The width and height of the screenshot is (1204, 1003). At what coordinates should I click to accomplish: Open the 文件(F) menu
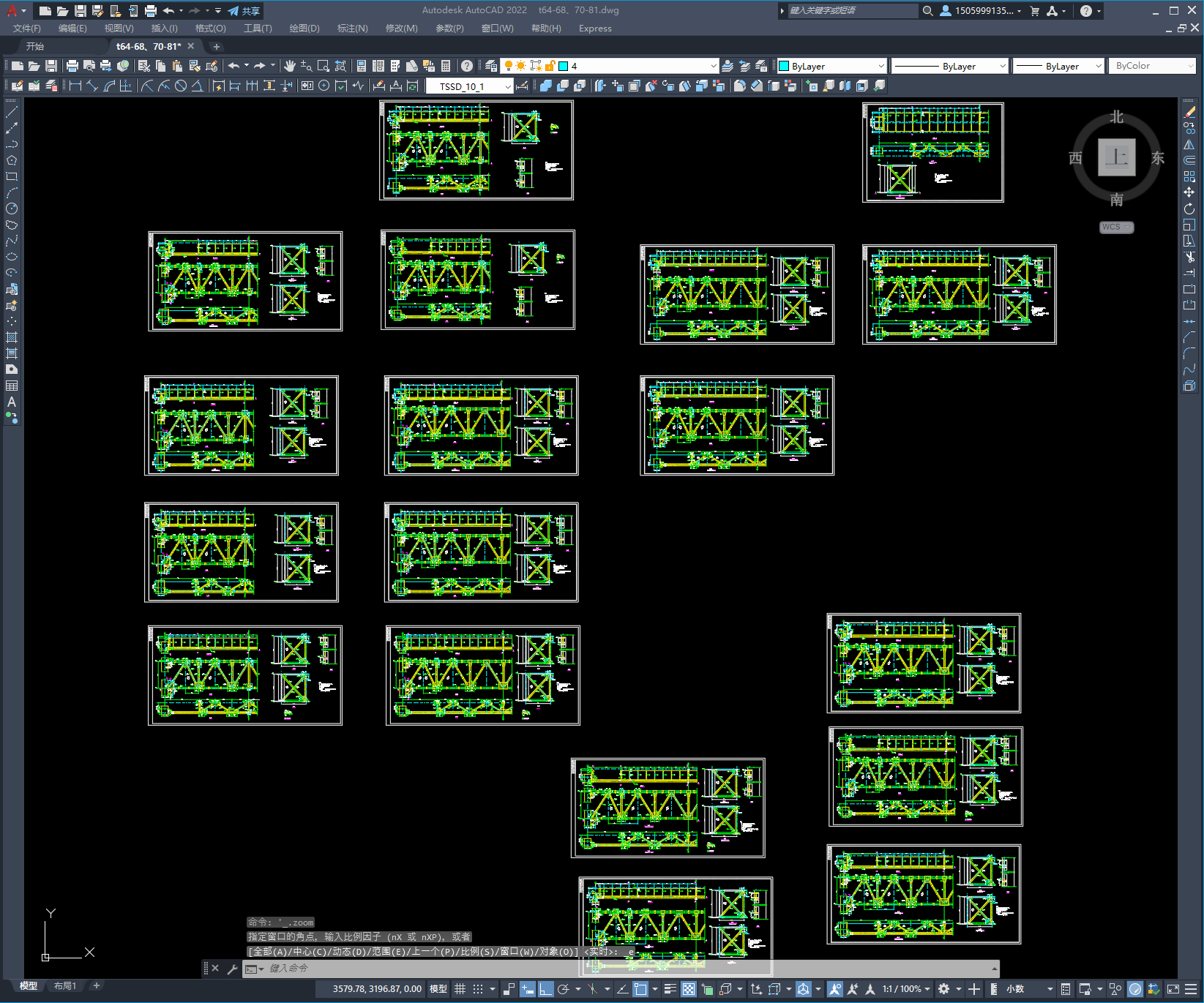pyautogui.click(x=27, y=29)
